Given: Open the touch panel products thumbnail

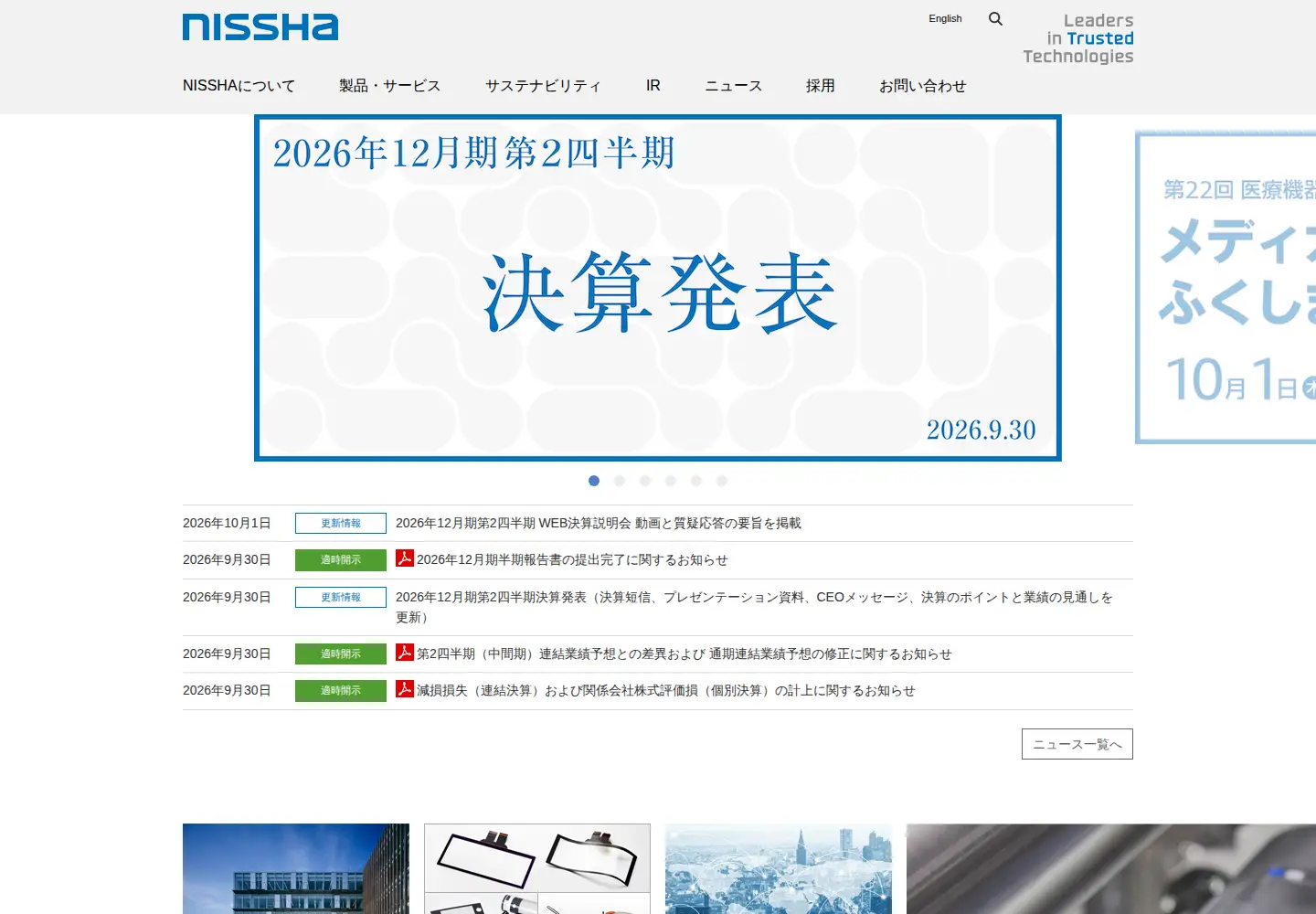Looking at the screenshot, I should coord(537,868).
